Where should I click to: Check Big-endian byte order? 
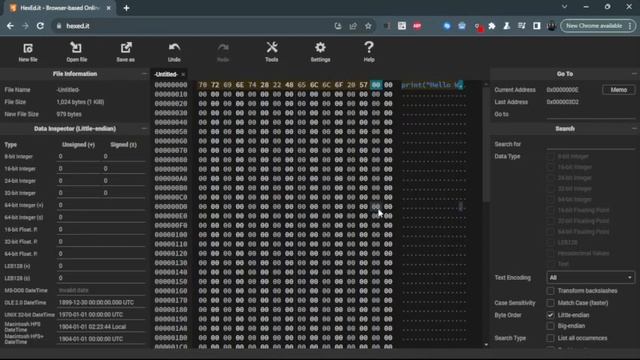pos(551,326)
